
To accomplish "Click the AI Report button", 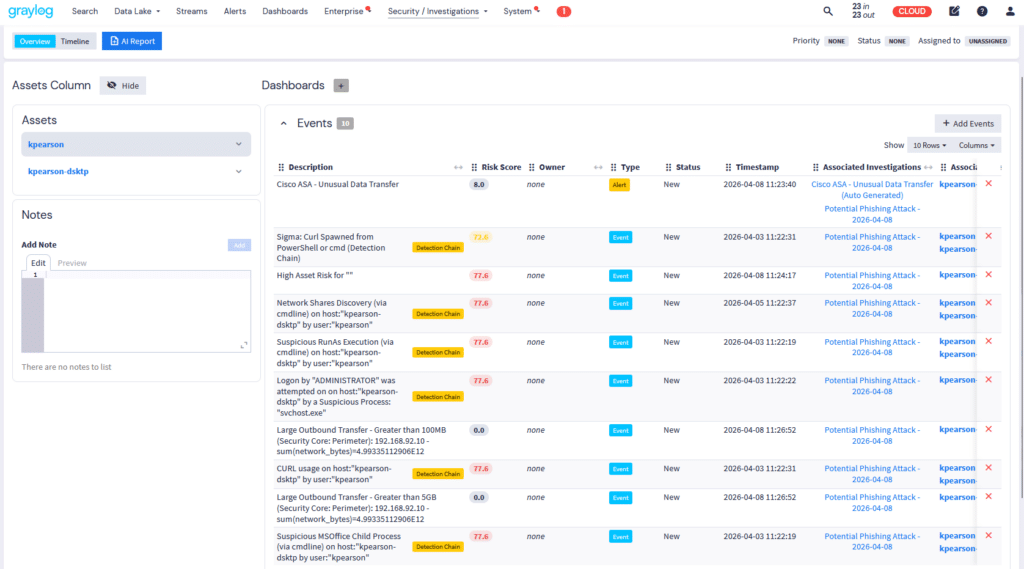I will pyautogui.click(x=131, y=41).
